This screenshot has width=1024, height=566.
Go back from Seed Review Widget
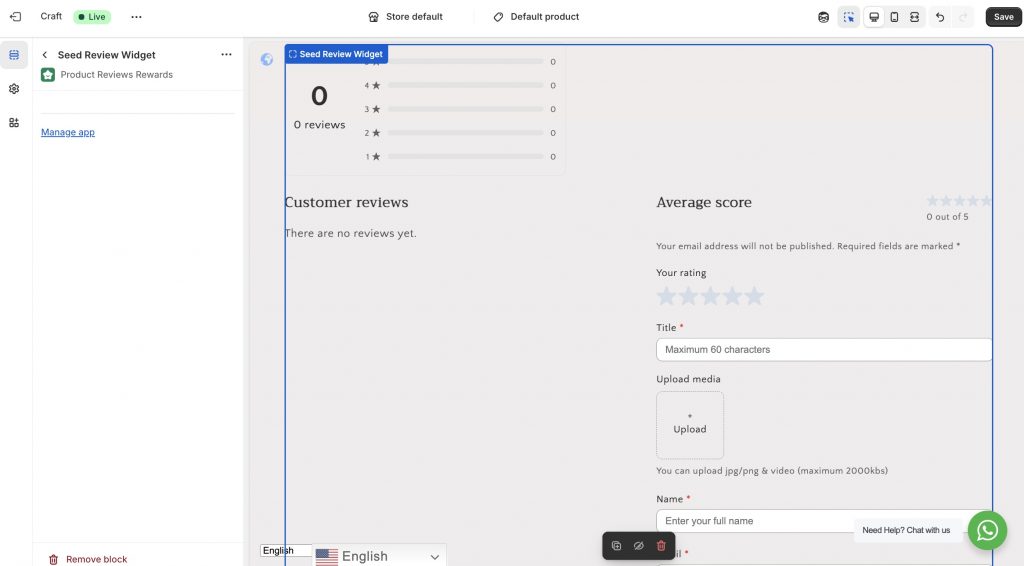44,55
